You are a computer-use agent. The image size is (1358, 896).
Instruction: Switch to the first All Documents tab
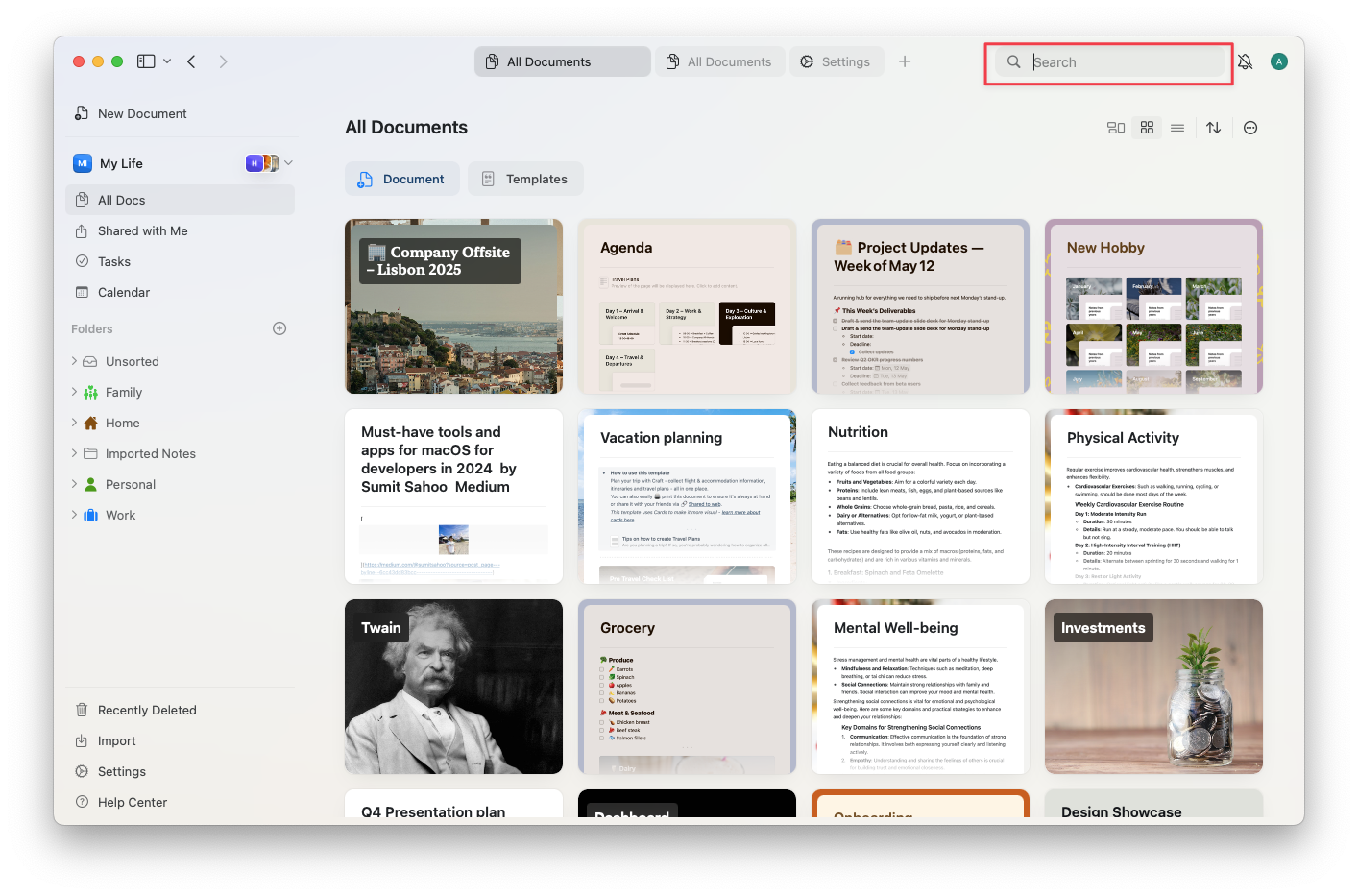click(x=563, y=61)
